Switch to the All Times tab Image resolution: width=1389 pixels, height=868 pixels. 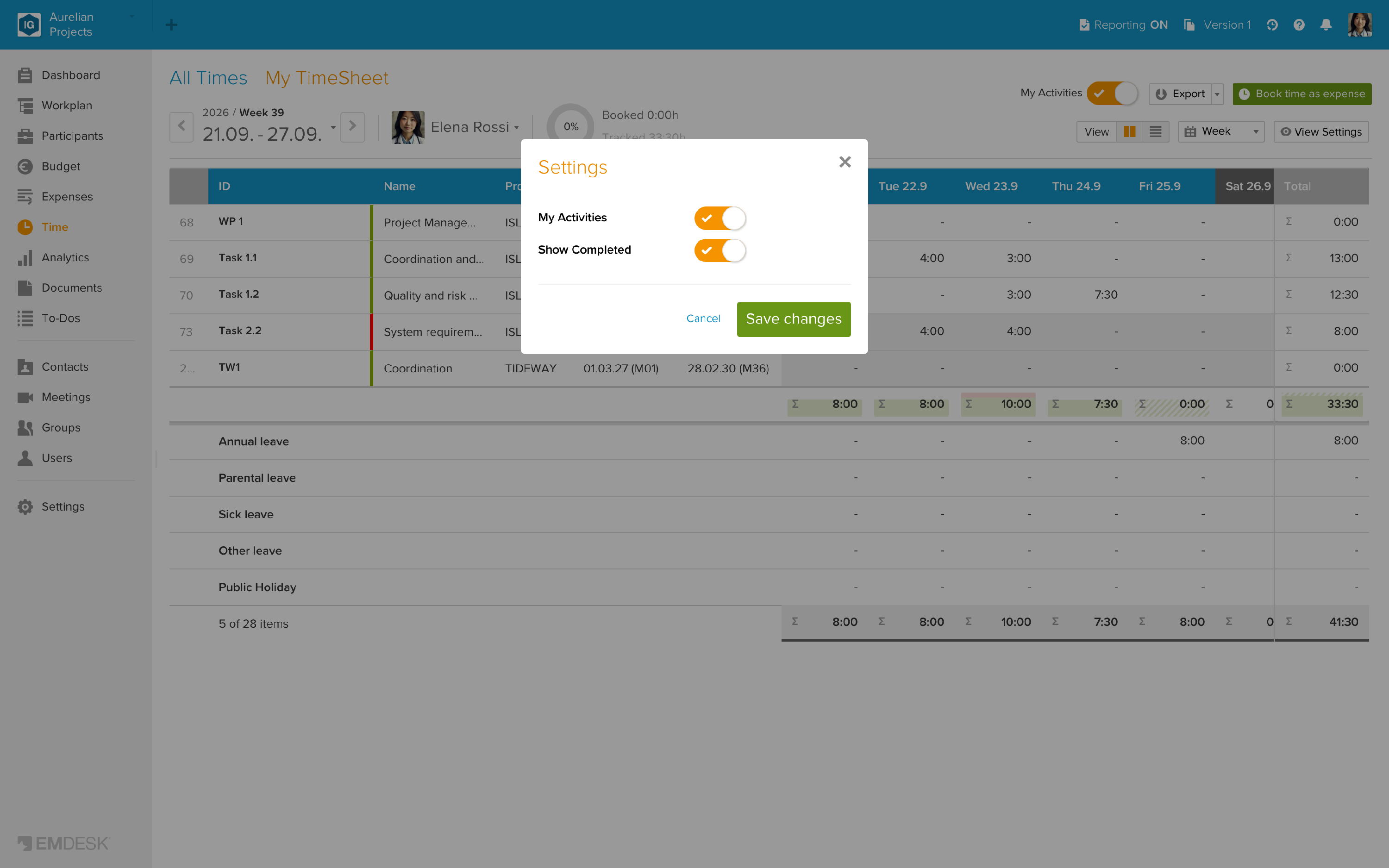(x=208, y=78)
